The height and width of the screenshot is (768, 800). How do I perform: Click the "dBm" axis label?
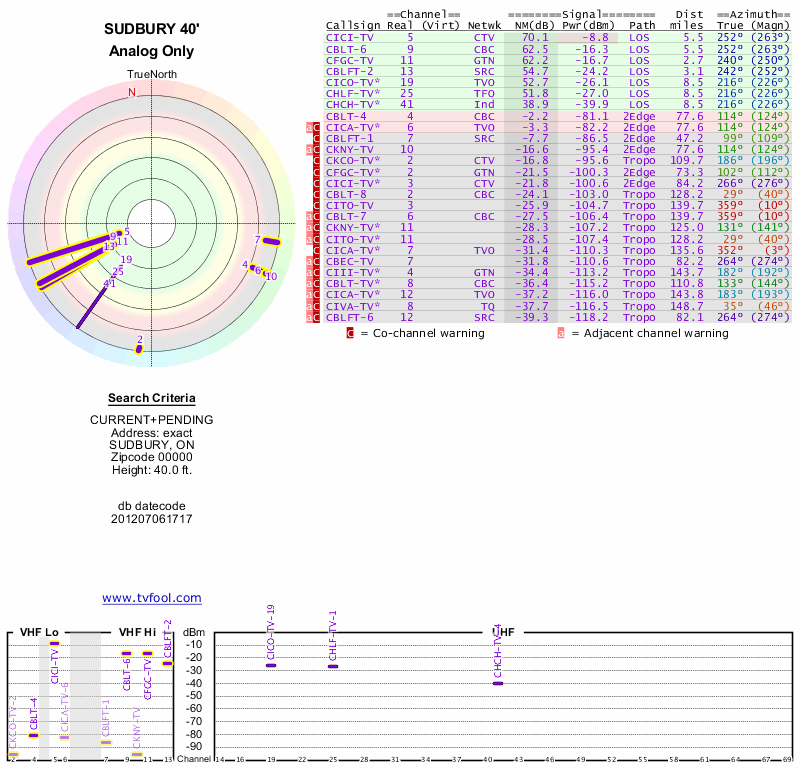pyautogui.click(x=194, y=632)
